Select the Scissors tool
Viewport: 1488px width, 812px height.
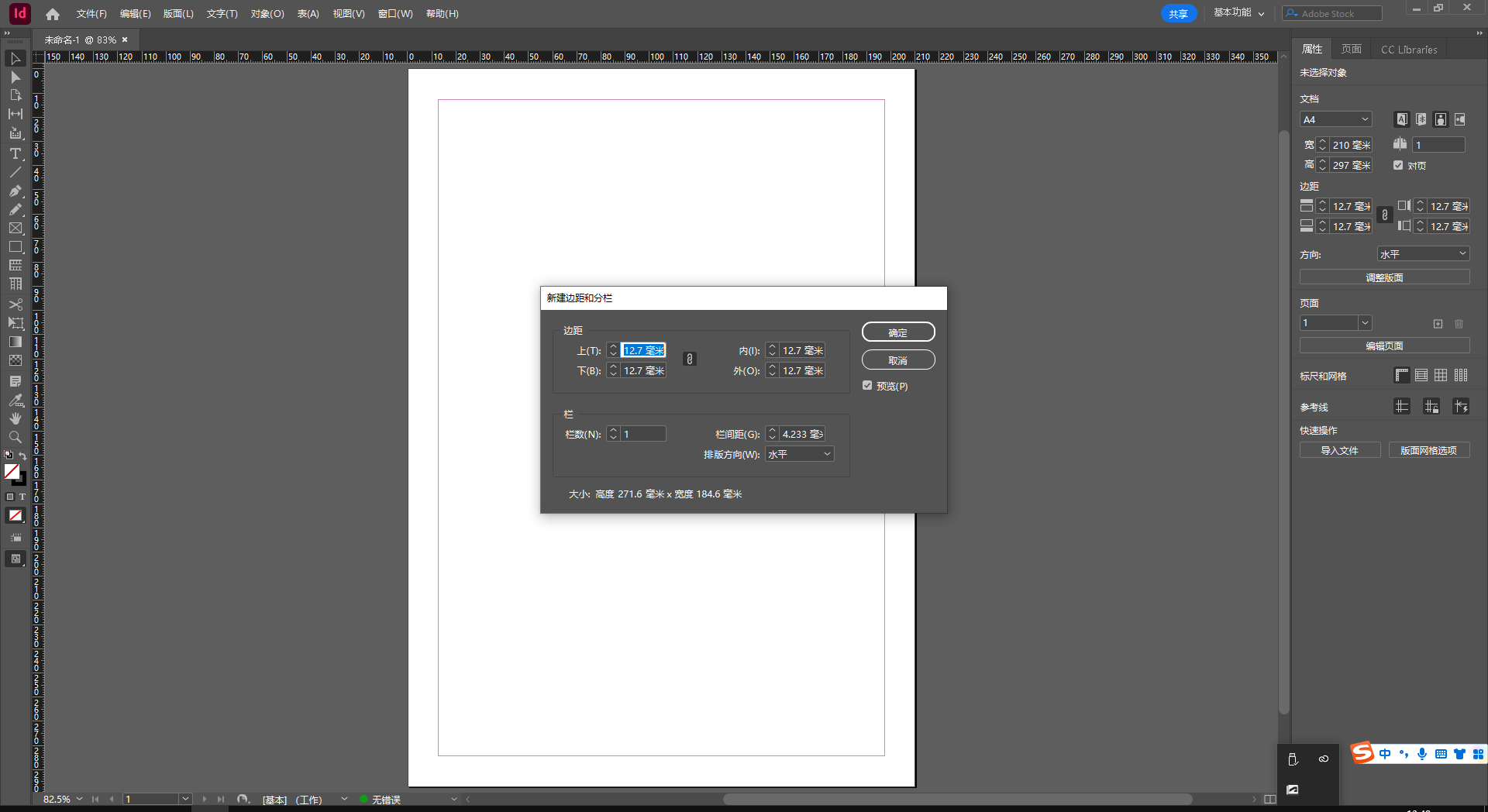(15, 304)
